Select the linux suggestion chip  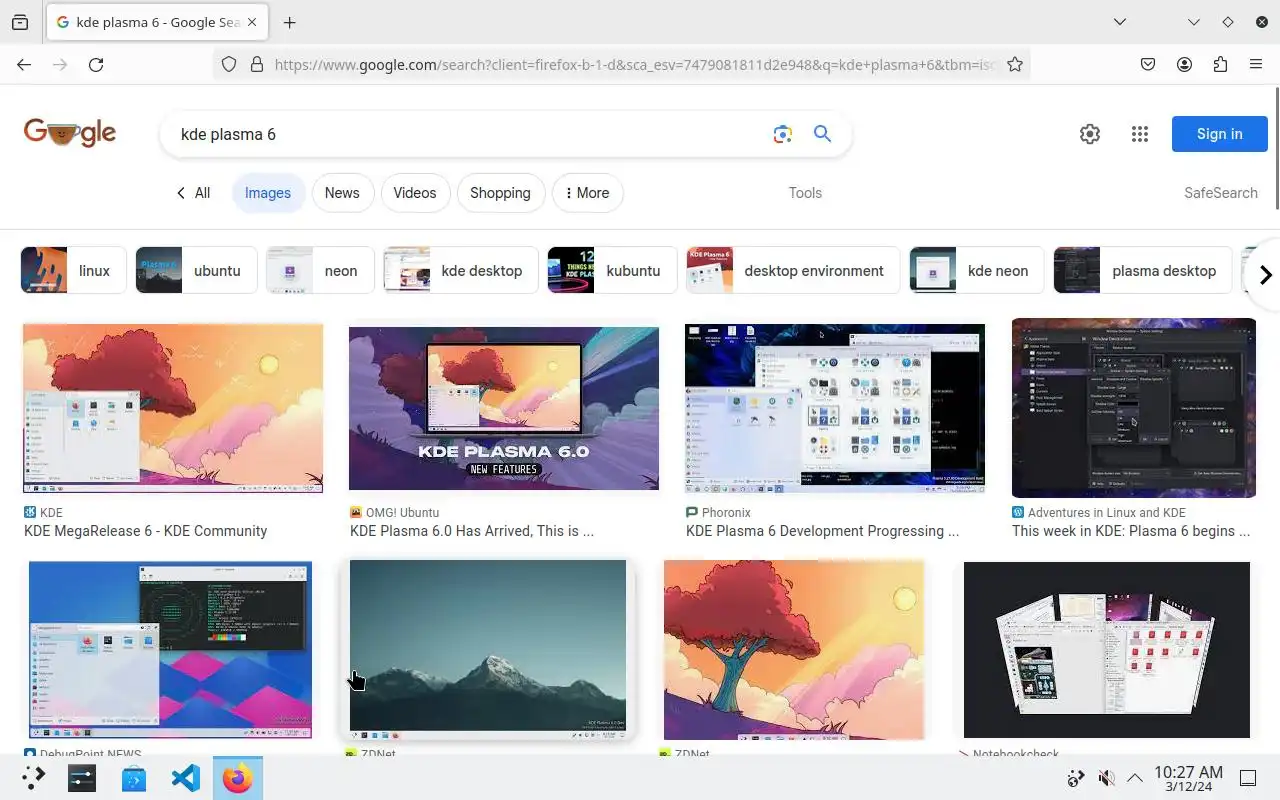point(73,270)
